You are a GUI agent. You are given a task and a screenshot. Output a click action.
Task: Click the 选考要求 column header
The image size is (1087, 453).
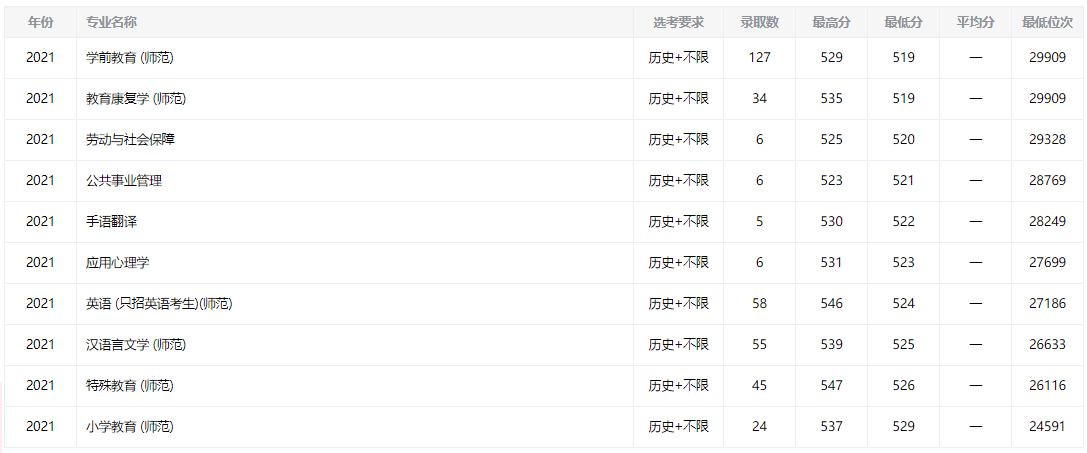[678, 22]
